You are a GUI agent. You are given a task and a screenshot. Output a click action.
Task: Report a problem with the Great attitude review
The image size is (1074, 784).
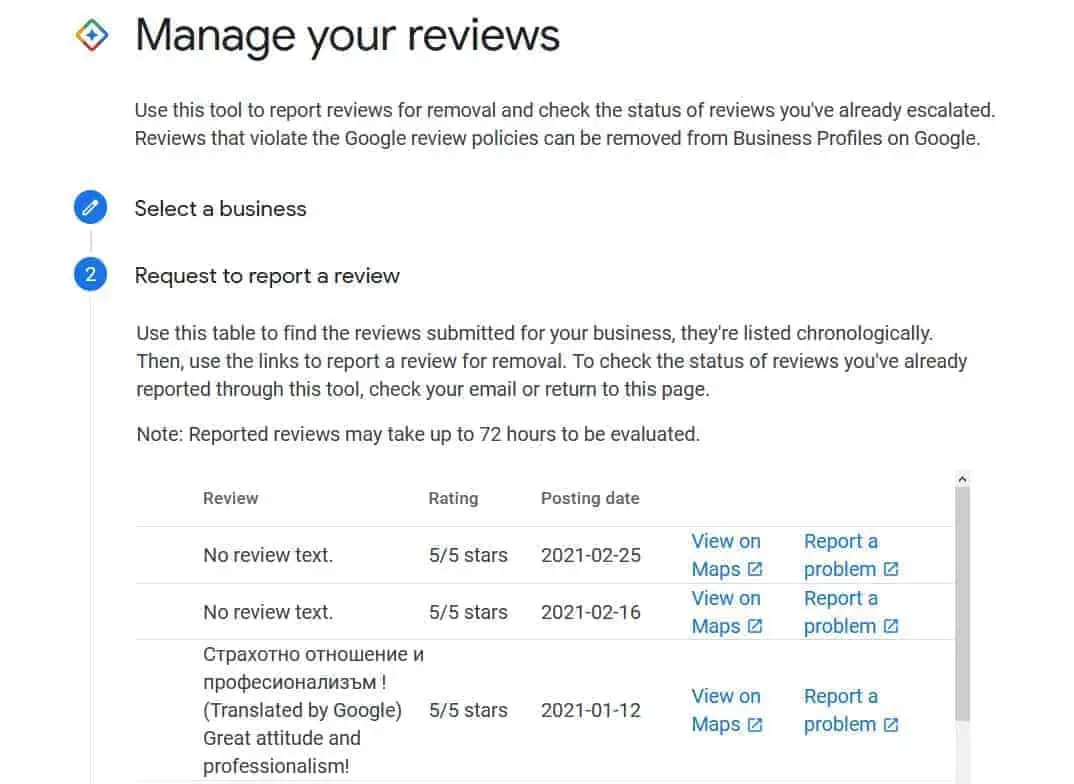tap(851, 710)
